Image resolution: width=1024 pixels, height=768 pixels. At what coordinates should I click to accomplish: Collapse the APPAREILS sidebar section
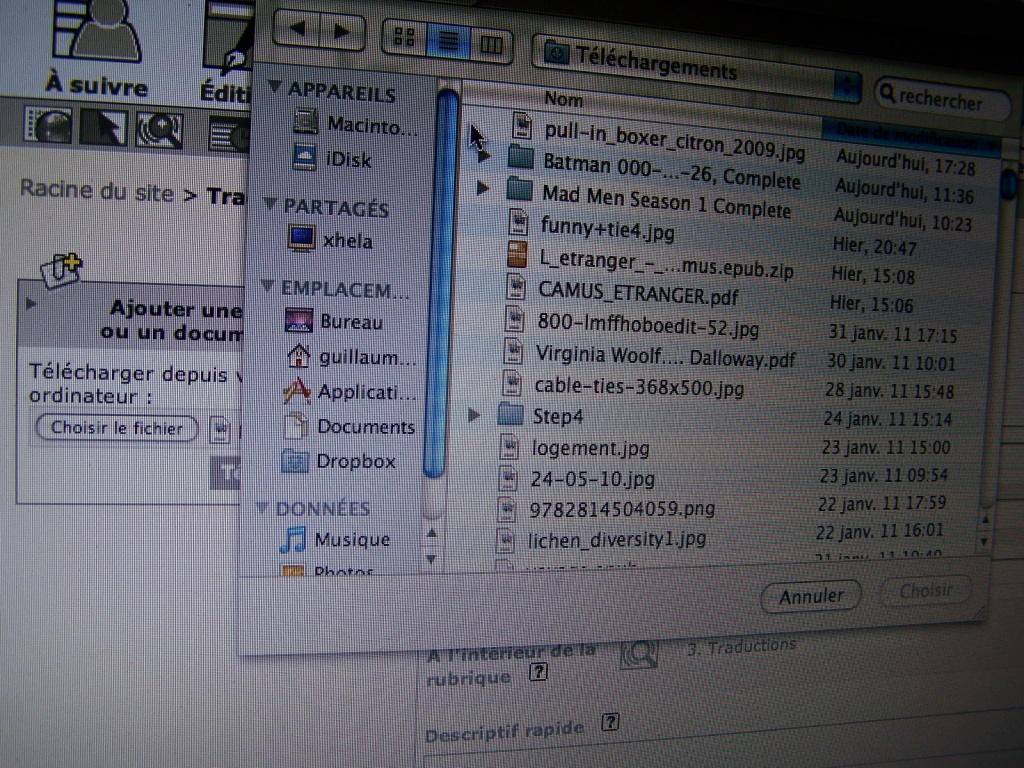pos(275,87)
